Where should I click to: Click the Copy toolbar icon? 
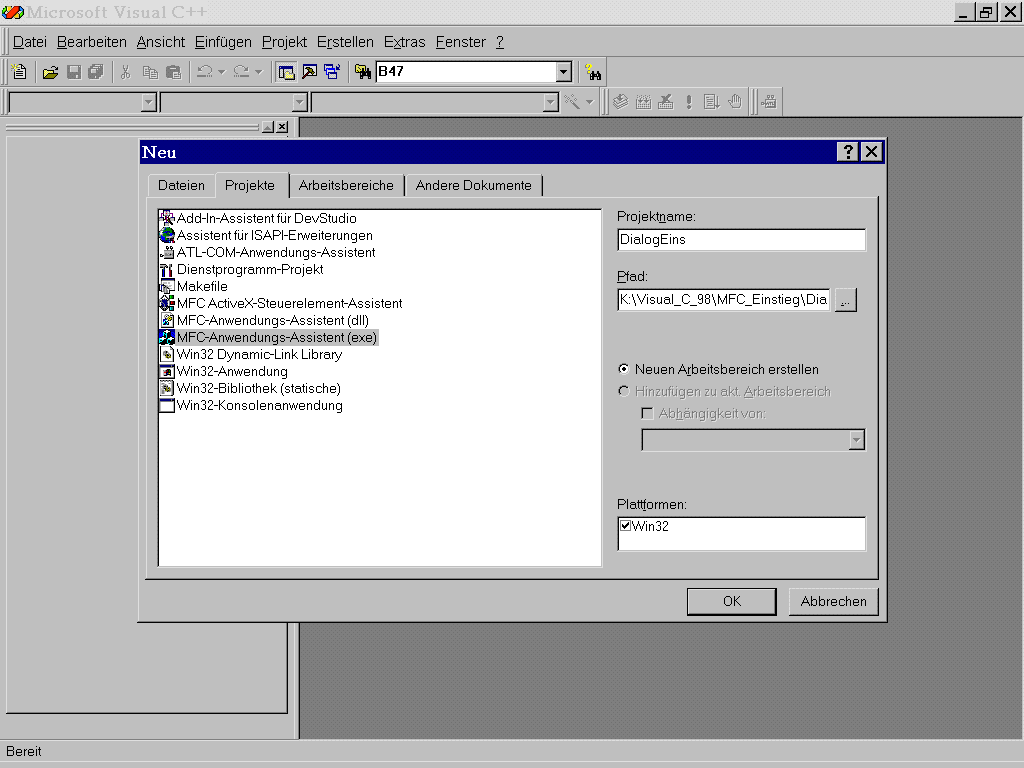150,72
